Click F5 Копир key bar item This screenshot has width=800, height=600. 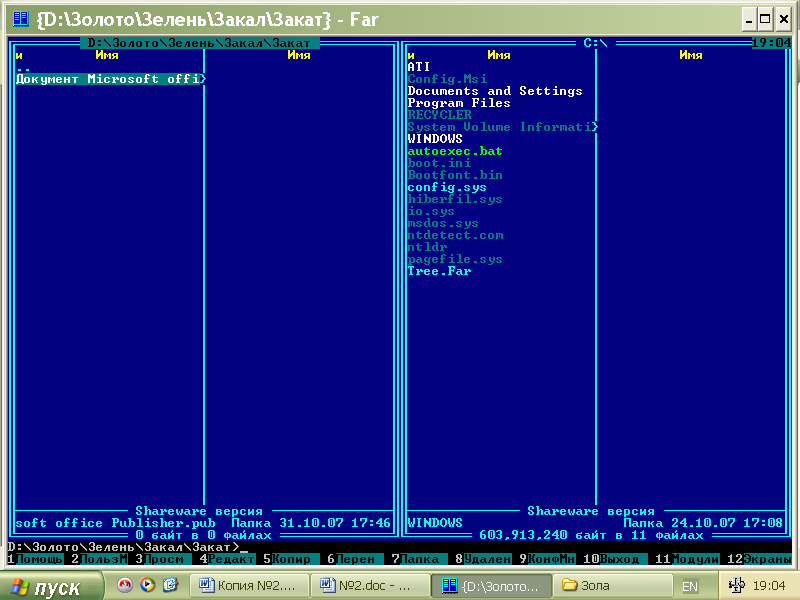point(291,559)
